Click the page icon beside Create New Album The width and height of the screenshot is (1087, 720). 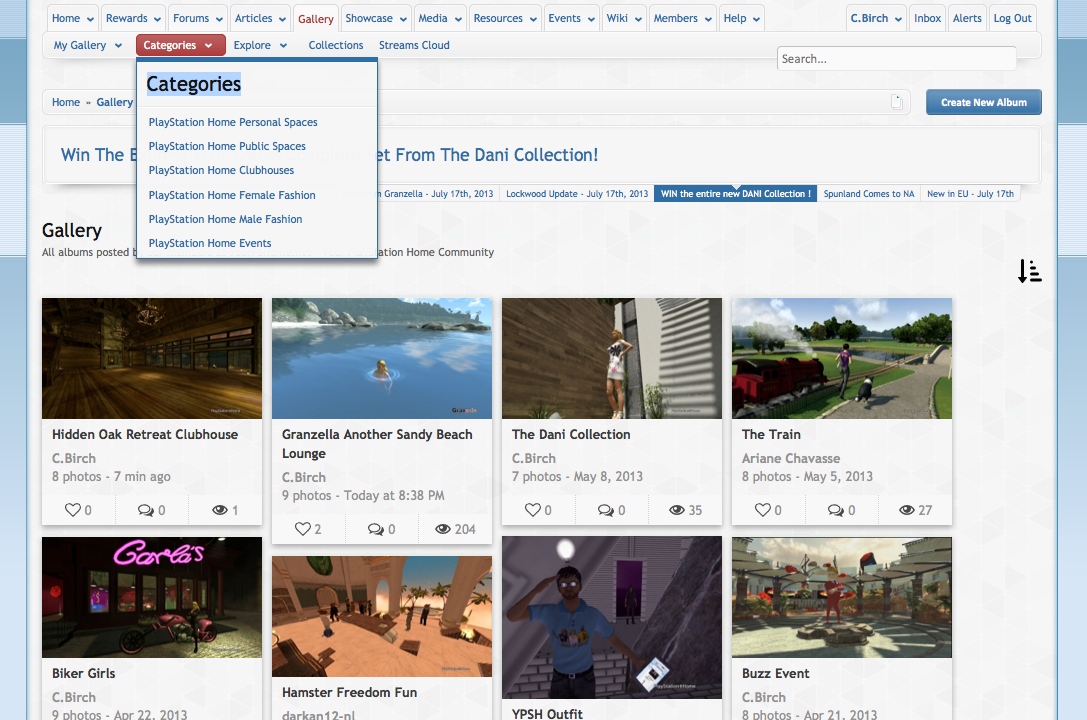pos(896,102)
